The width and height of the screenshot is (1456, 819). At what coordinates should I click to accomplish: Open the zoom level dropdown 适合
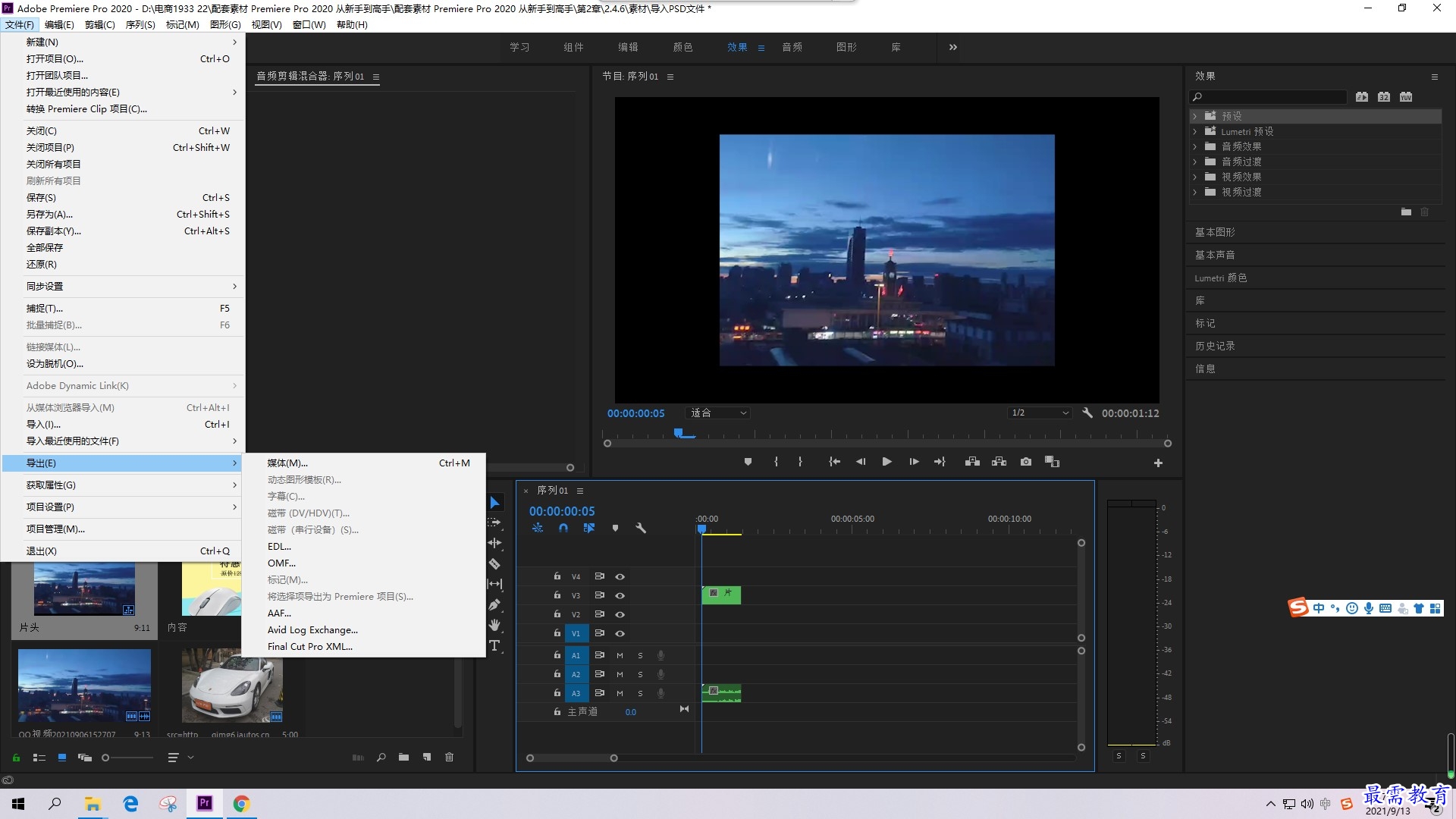[717, 413]
